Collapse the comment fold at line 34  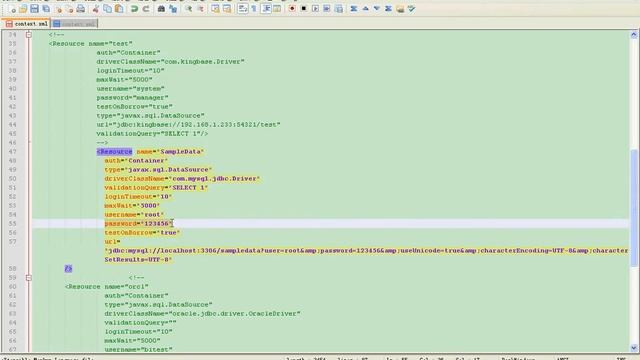pos(29,35)
